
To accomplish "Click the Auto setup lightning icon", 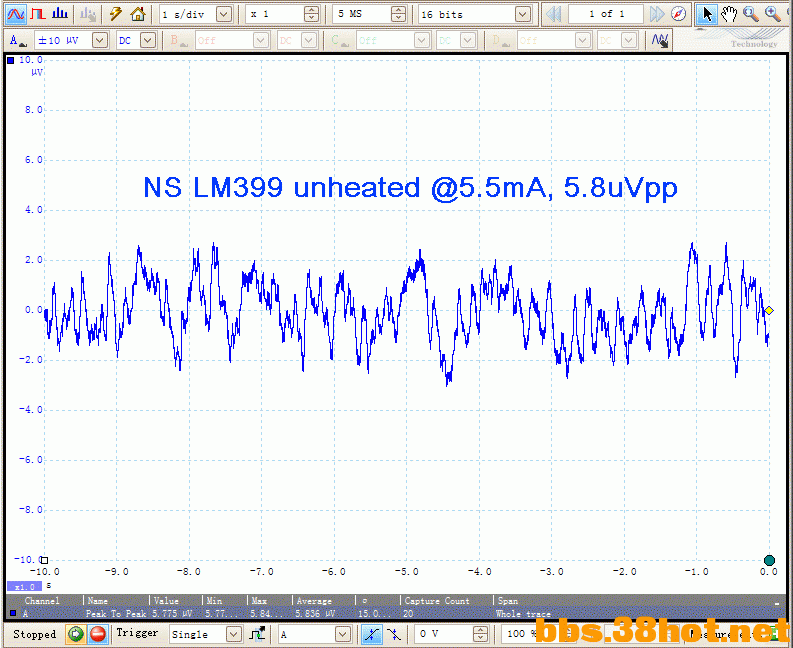I will (116, 14).
